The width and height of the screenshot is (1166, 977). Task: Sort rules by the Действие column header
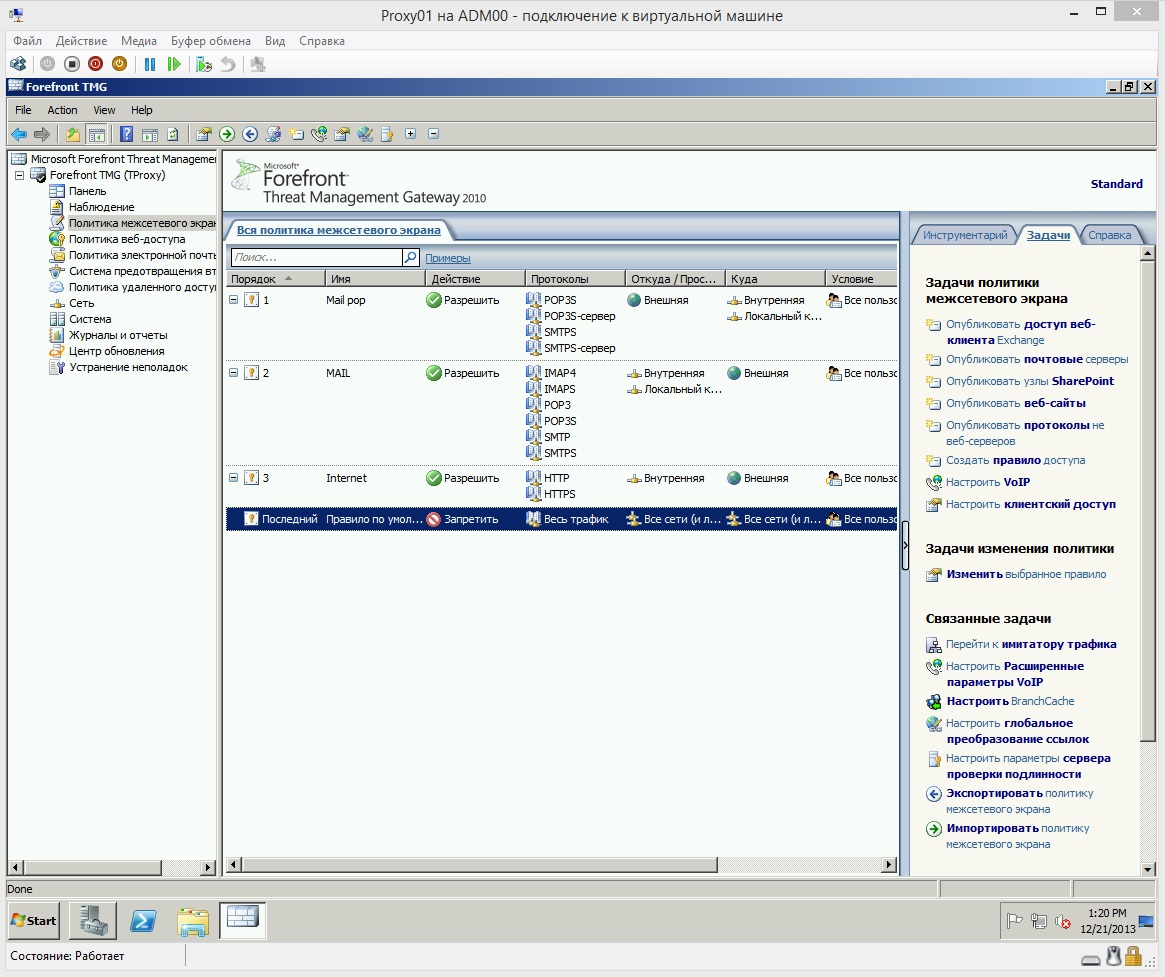(475, 279)
